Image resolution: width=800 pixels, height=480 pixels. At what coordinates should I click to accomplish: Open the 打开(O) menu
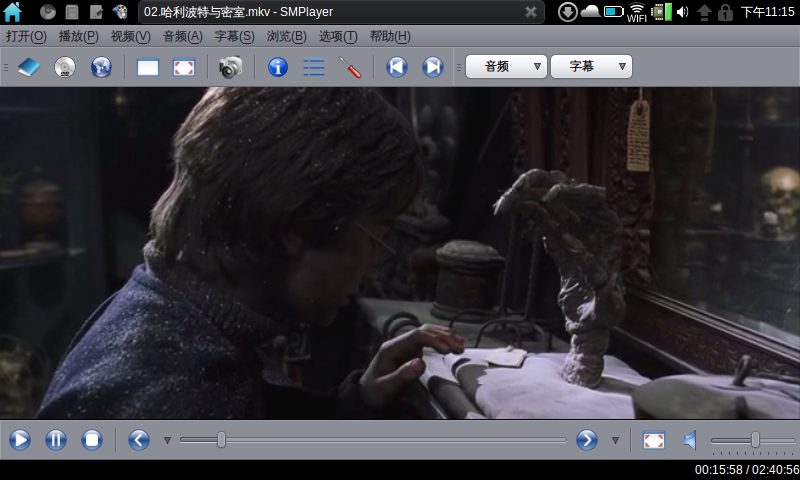26,36
